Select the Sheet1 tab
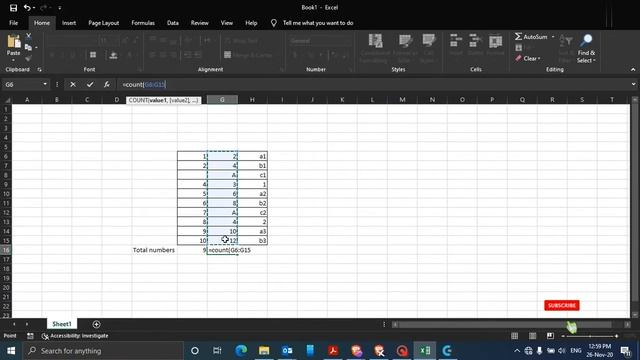This screenshot has height=360, width=640. 62,324
